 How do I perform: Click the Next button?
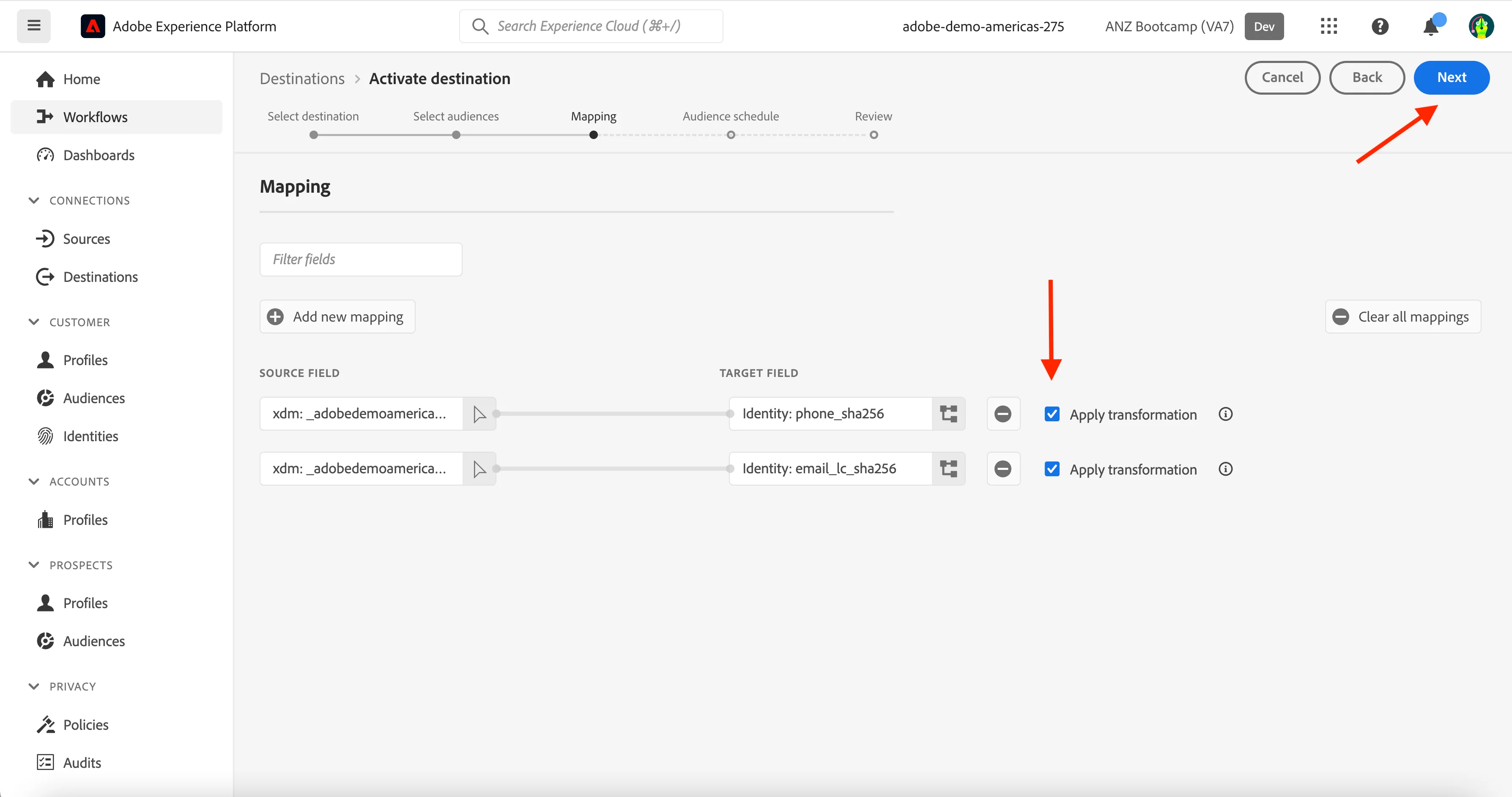coord(1451,77)
